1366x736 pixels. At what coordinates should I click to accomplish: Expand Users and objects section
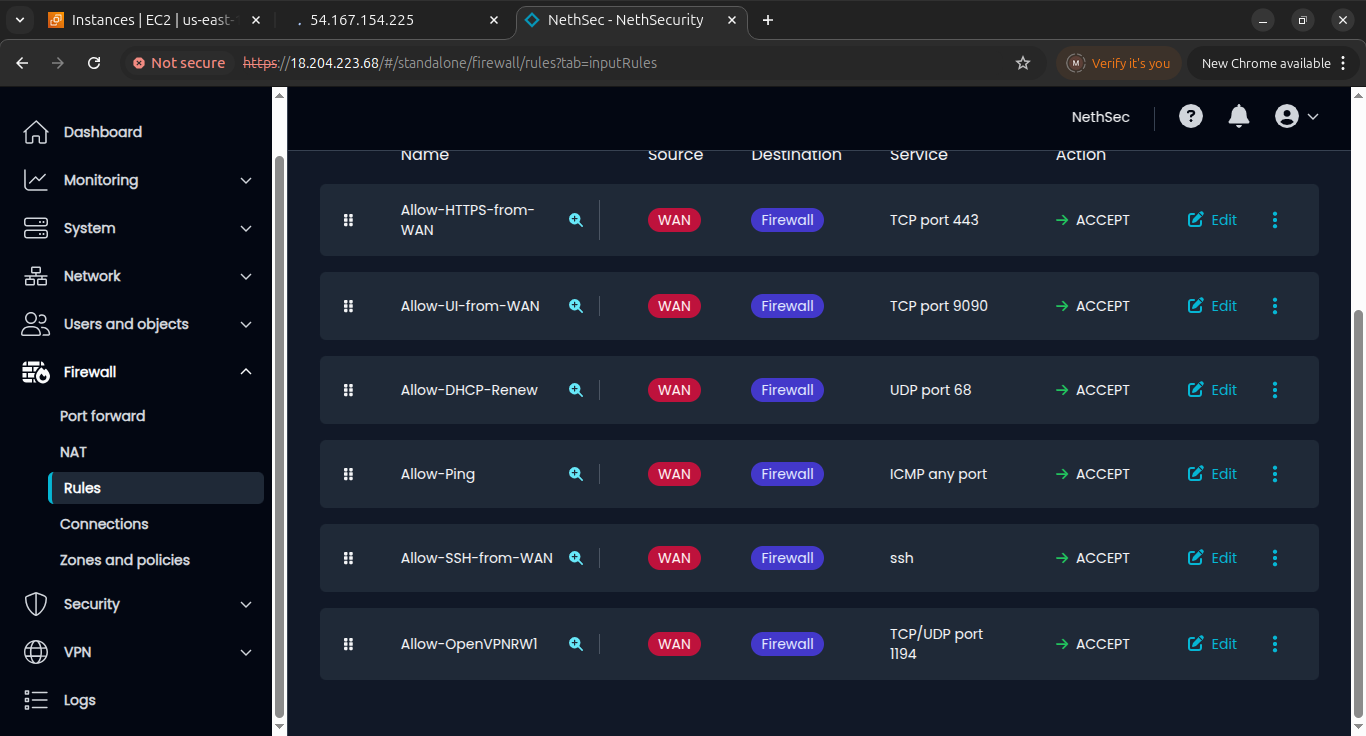click(138, 324)
